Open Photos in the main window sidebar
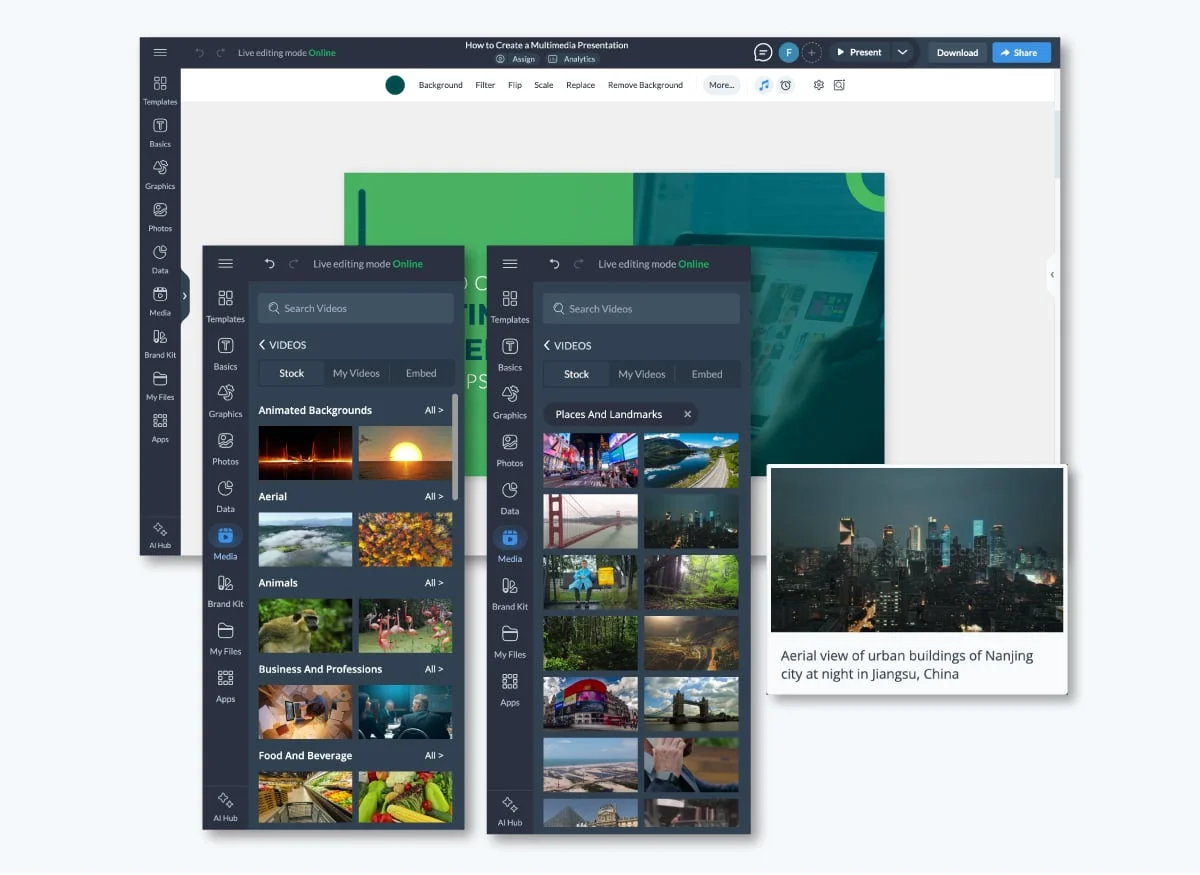The image size is (1200, 875). [160, 215]
